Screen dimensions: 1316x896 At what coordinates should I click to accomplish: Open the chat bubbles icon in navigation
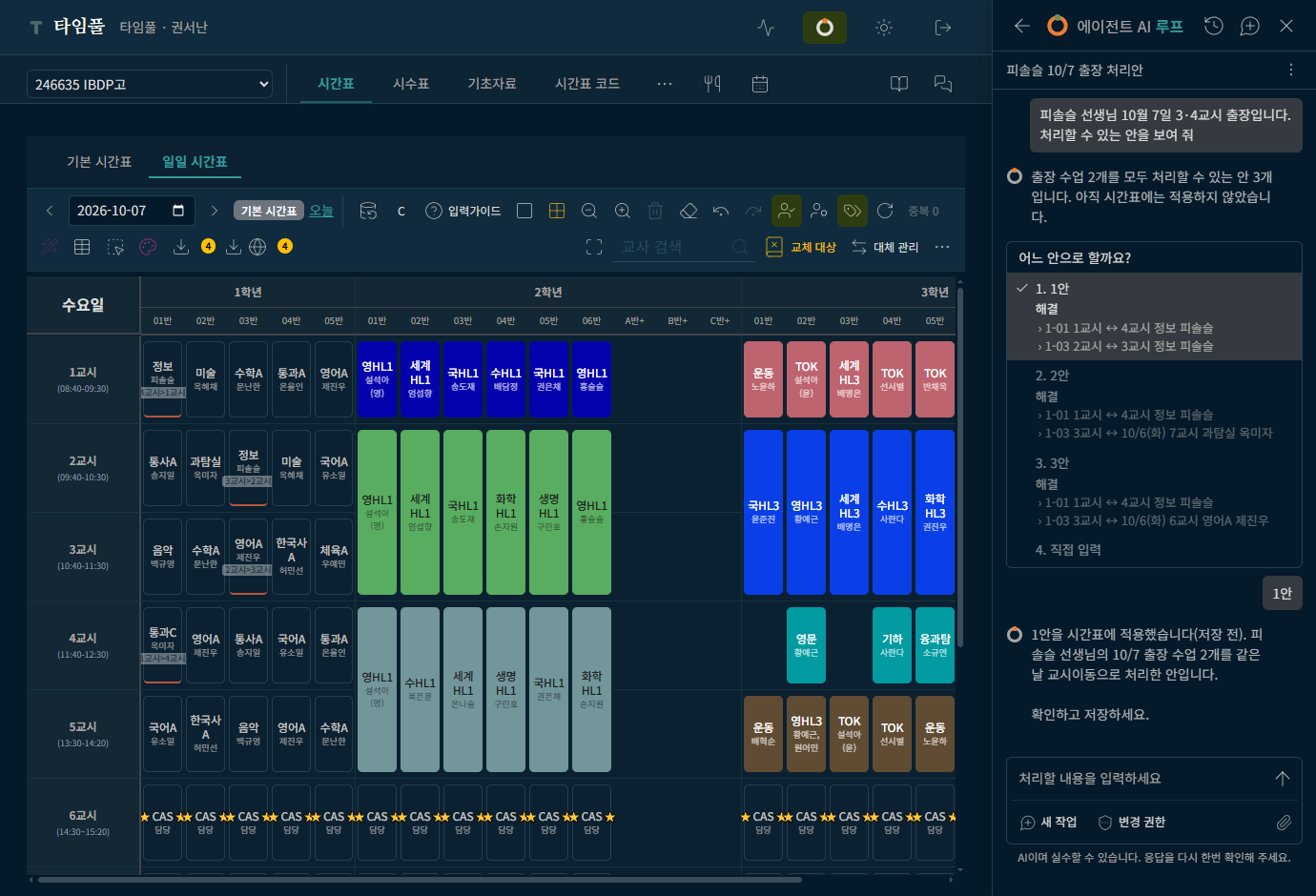[943, 84]
